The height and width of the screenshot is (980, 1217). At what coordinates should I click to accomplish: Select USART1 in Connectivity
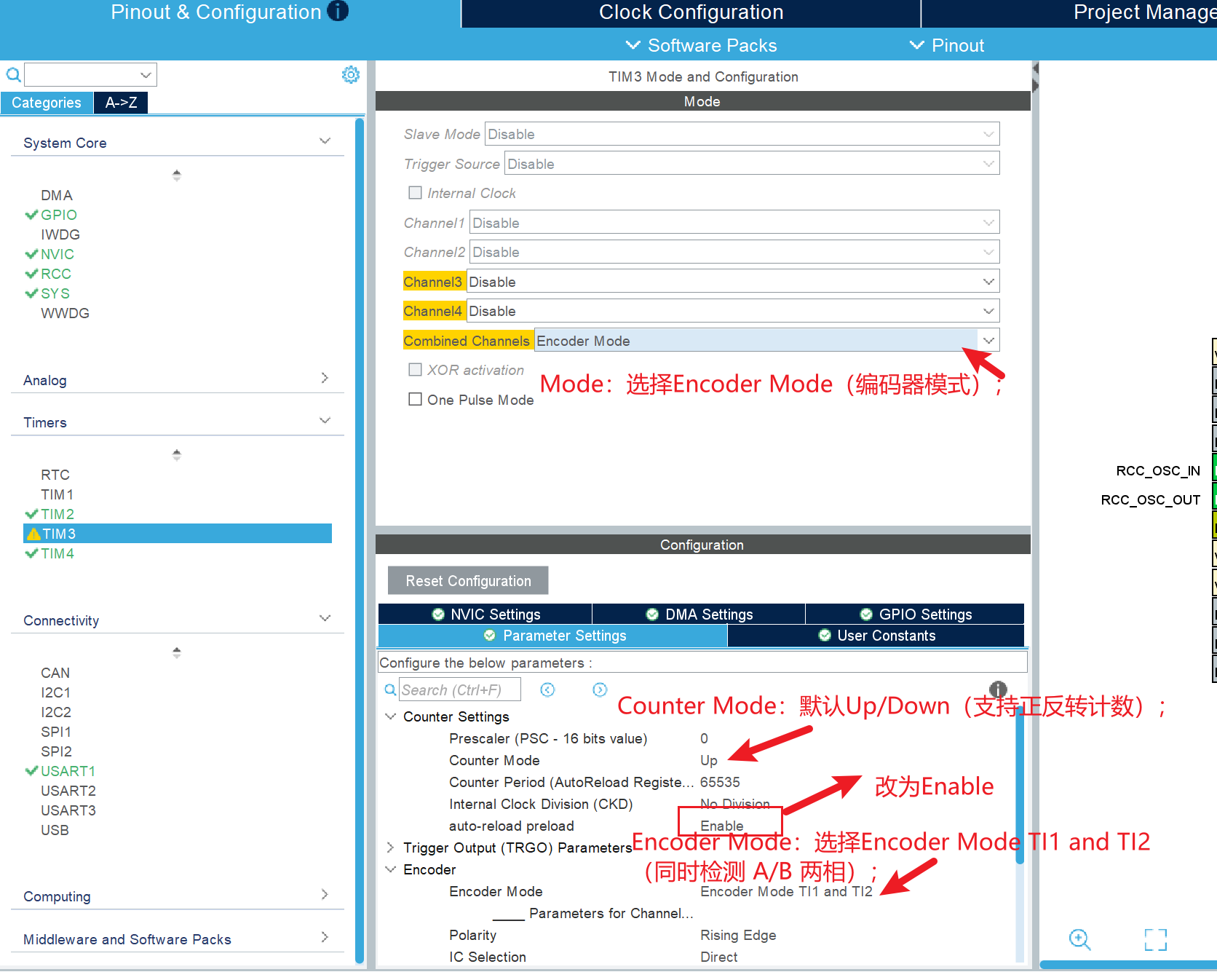click(68, 771)
